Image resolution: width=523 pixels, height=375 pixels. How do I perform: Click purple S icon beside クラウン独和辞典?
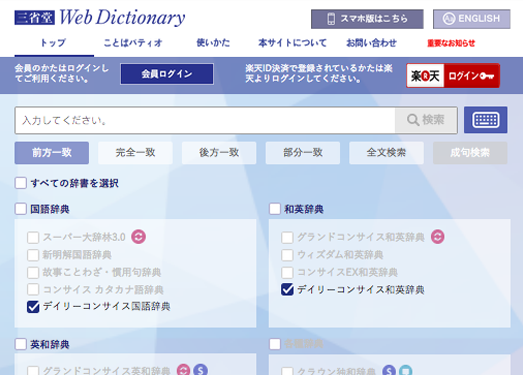click(389, 370)
